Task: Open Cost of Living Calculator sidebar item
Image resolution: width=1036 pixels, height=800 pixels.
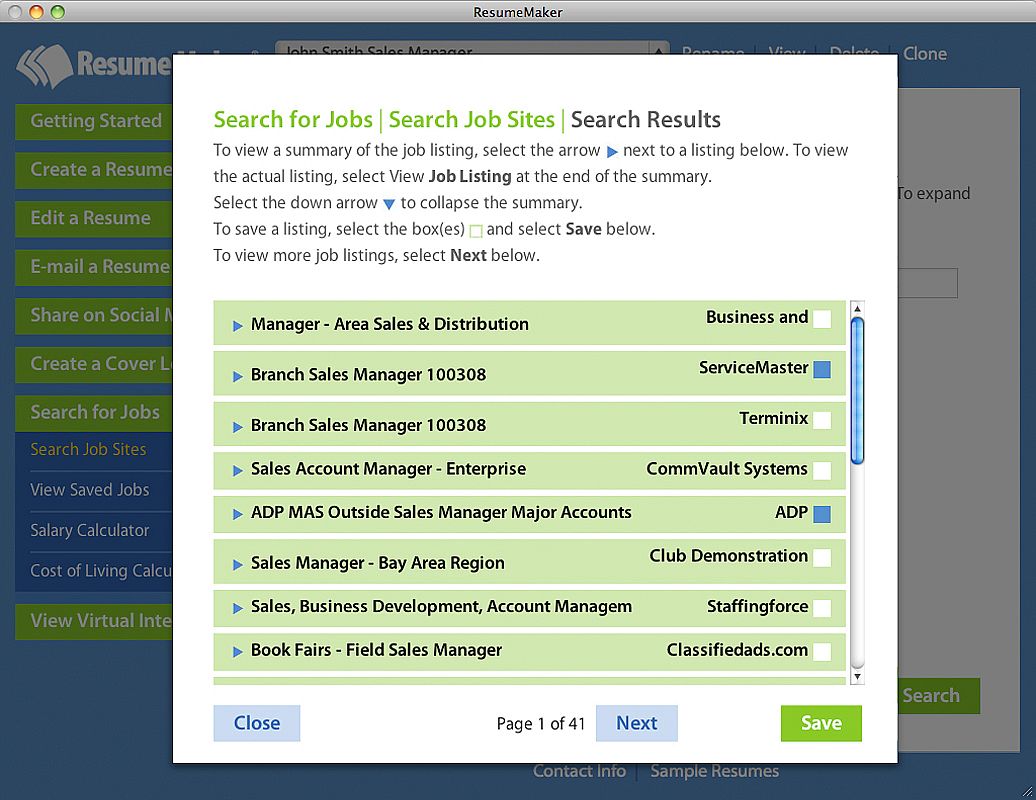Action: click(x=100, y=571)
